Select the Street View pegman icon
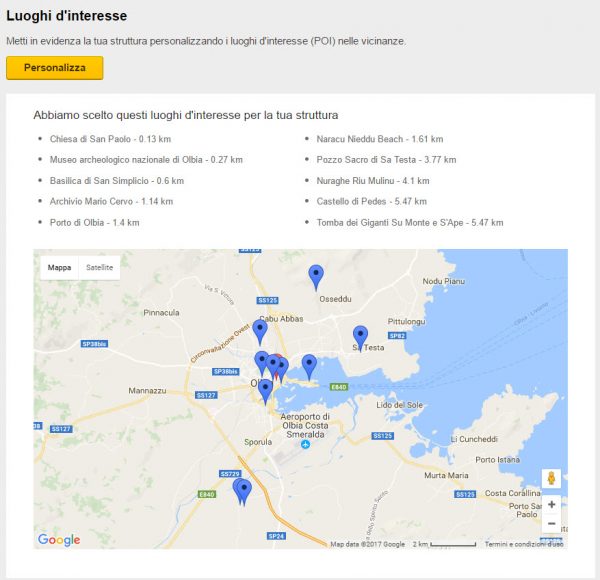Image resolution: width=600 pixels, height=580 pixels. 551,478
